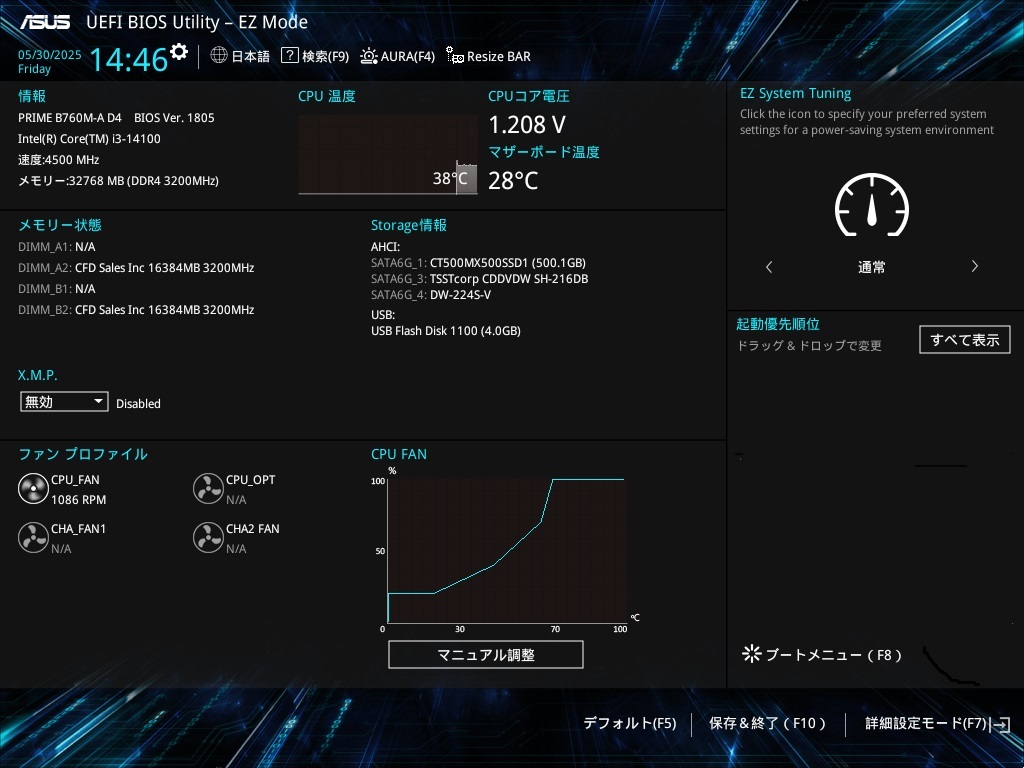Image resolution: width=1024 pixels, height=768 pixels.
Task: Click the Boot Menu asterisk icon
Action: point(752,654)
